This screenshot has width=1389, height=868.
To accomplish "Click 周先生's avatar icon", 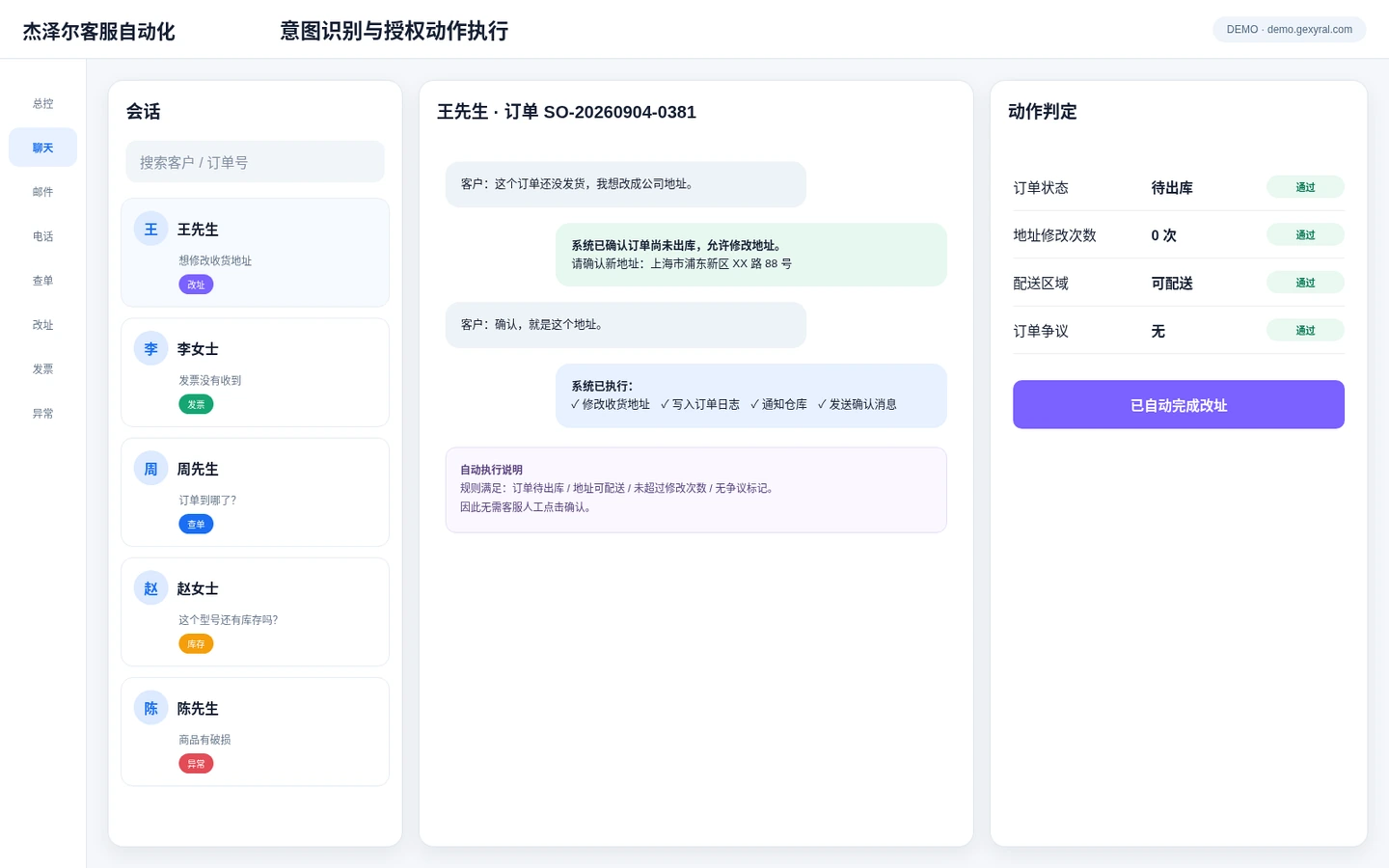I will 150,468.
